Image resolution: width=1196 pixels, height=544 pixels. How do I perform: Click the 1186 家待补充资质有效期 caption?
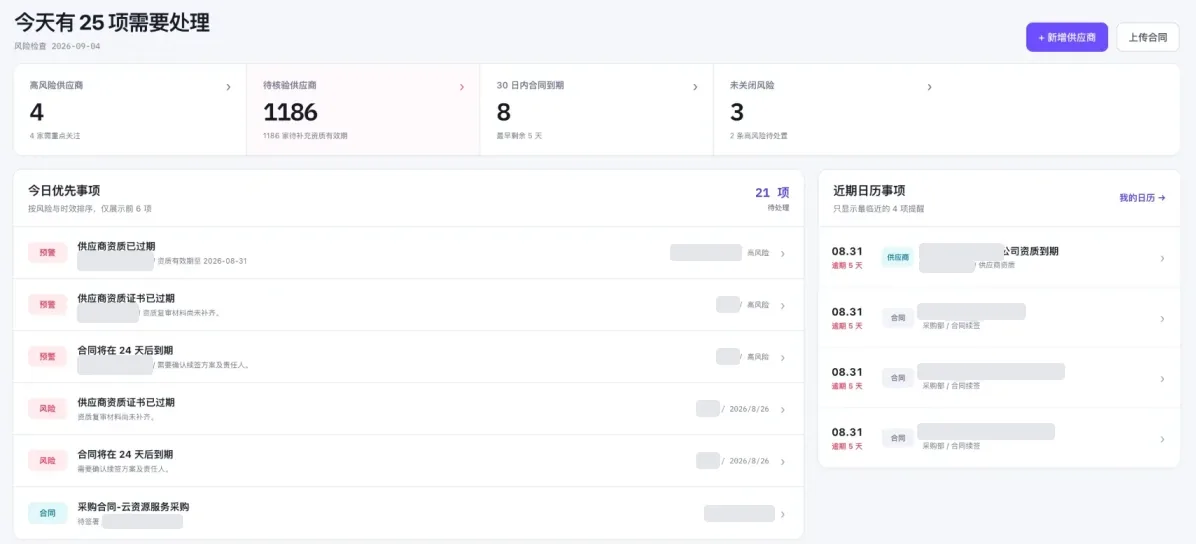[306, 136]
